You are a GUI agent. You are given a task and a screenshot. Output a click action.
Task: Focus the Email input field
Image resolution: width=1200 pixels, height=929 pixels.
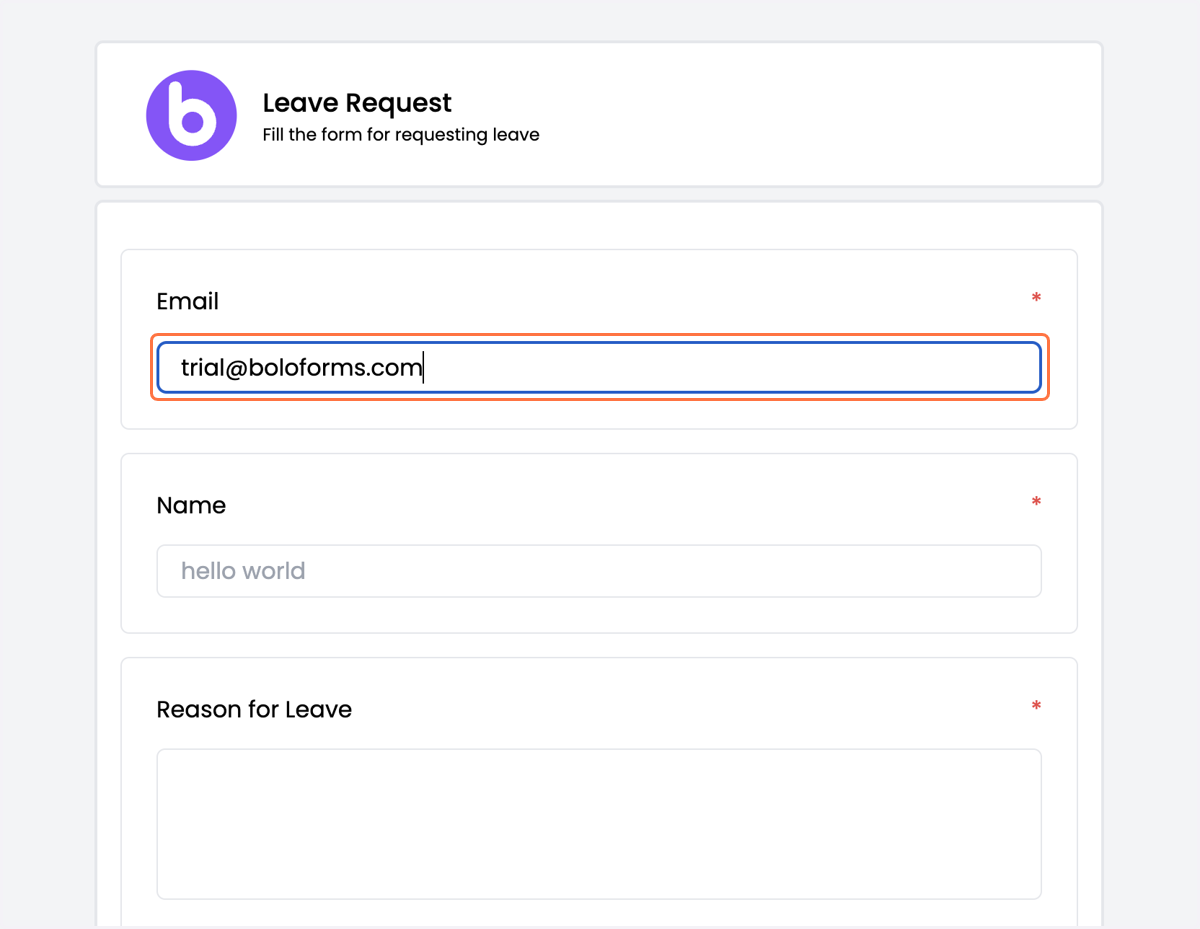tap(599, 368)
